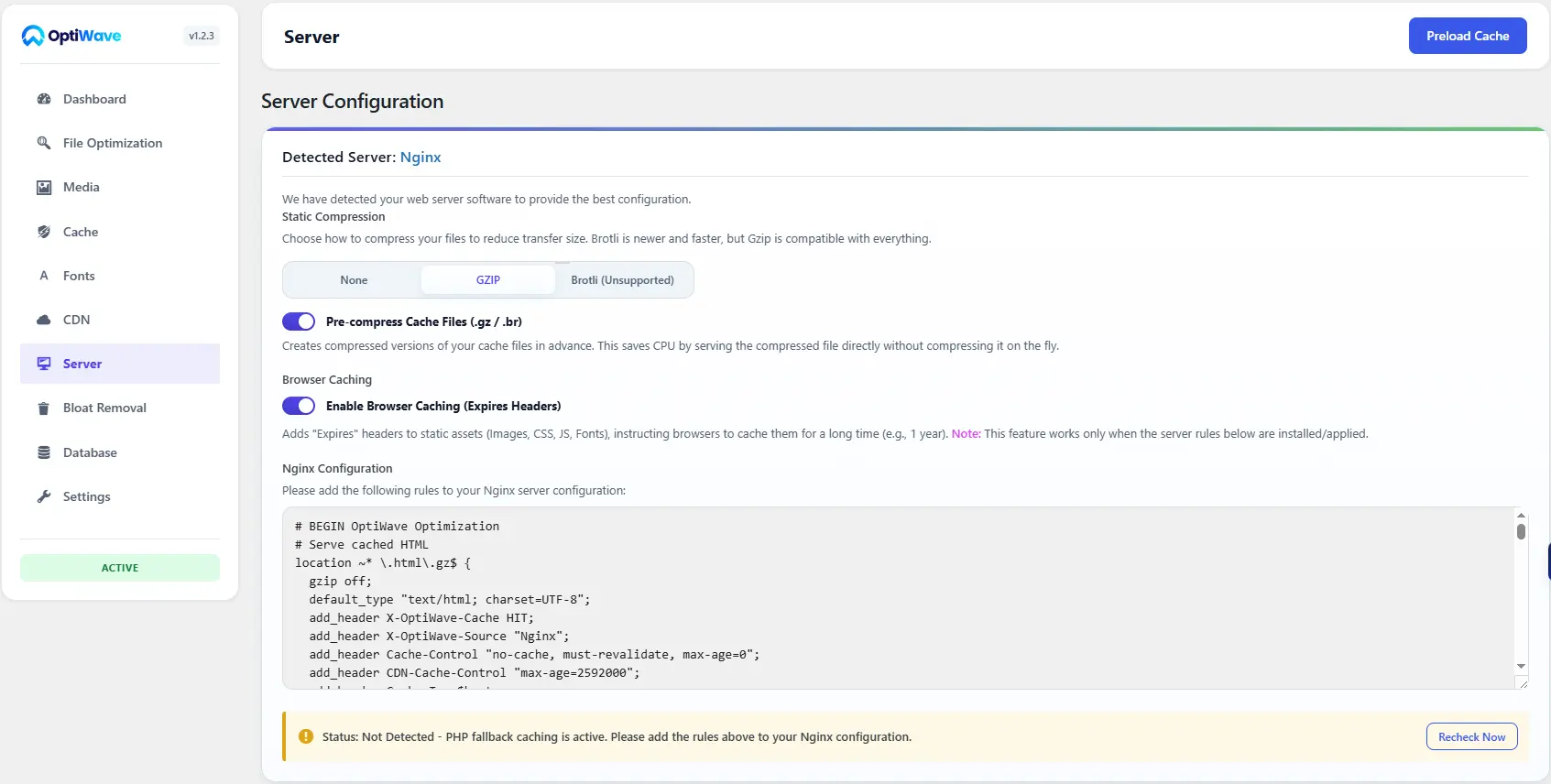
Task: Click the Browser Caching section label
Action: 327,380
